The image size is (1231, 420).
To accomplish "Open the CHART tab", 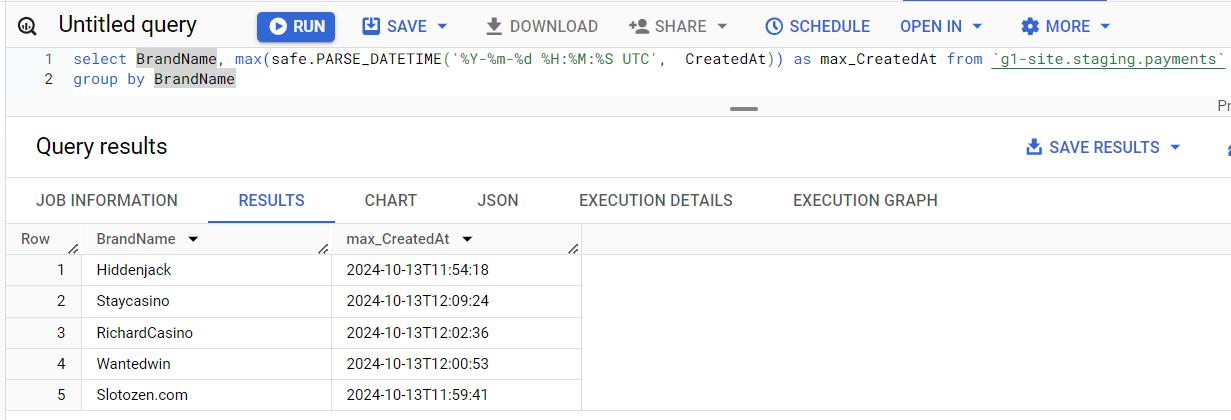I will (x=391, y=201).
